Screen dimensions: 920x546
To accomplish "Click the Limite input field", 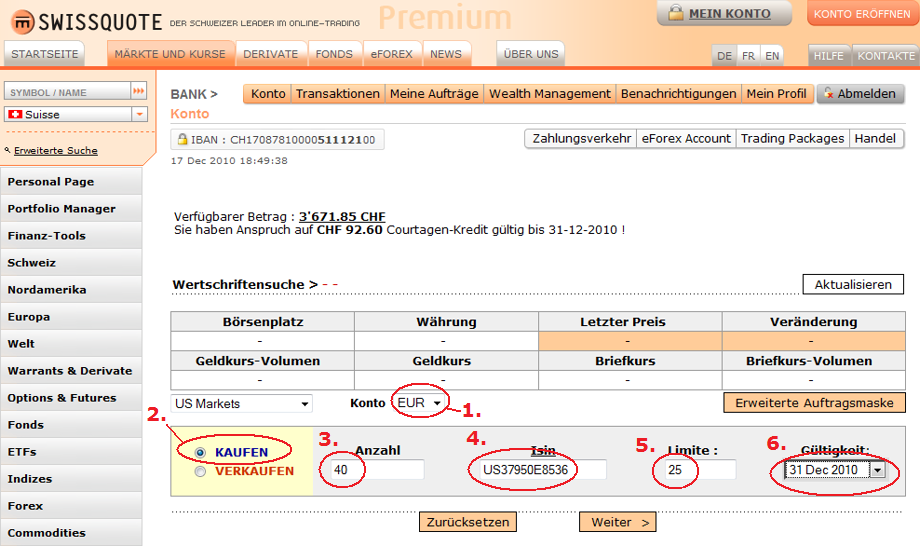I will point(701,470).
